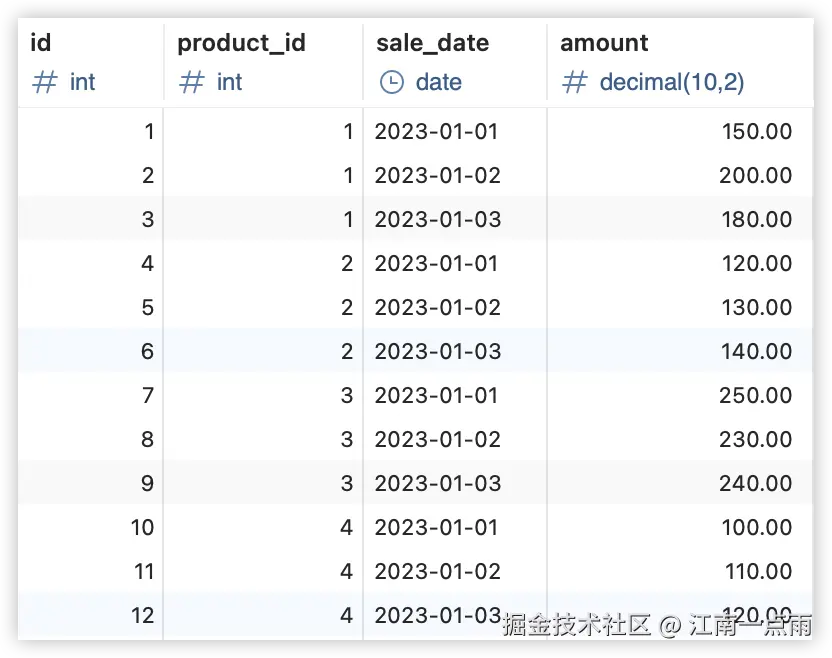
Task: Click the hash icon under product_id column
Action: click(192, 82)
